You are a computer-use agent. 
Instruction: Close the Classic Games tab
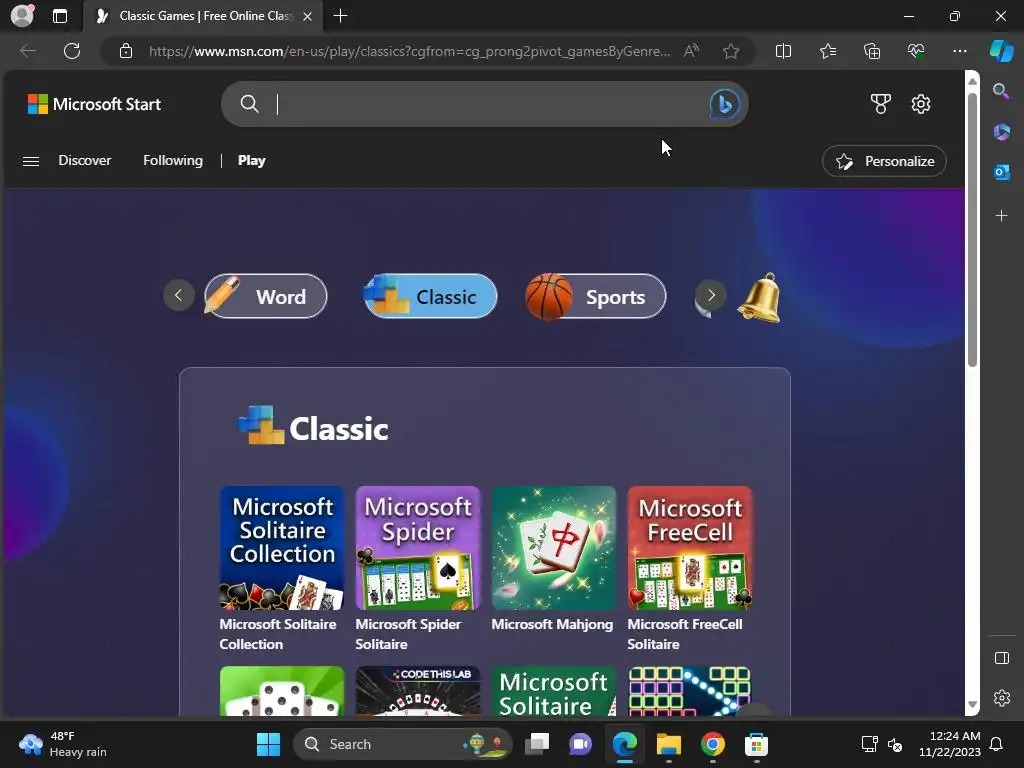(x=308, y=16)
